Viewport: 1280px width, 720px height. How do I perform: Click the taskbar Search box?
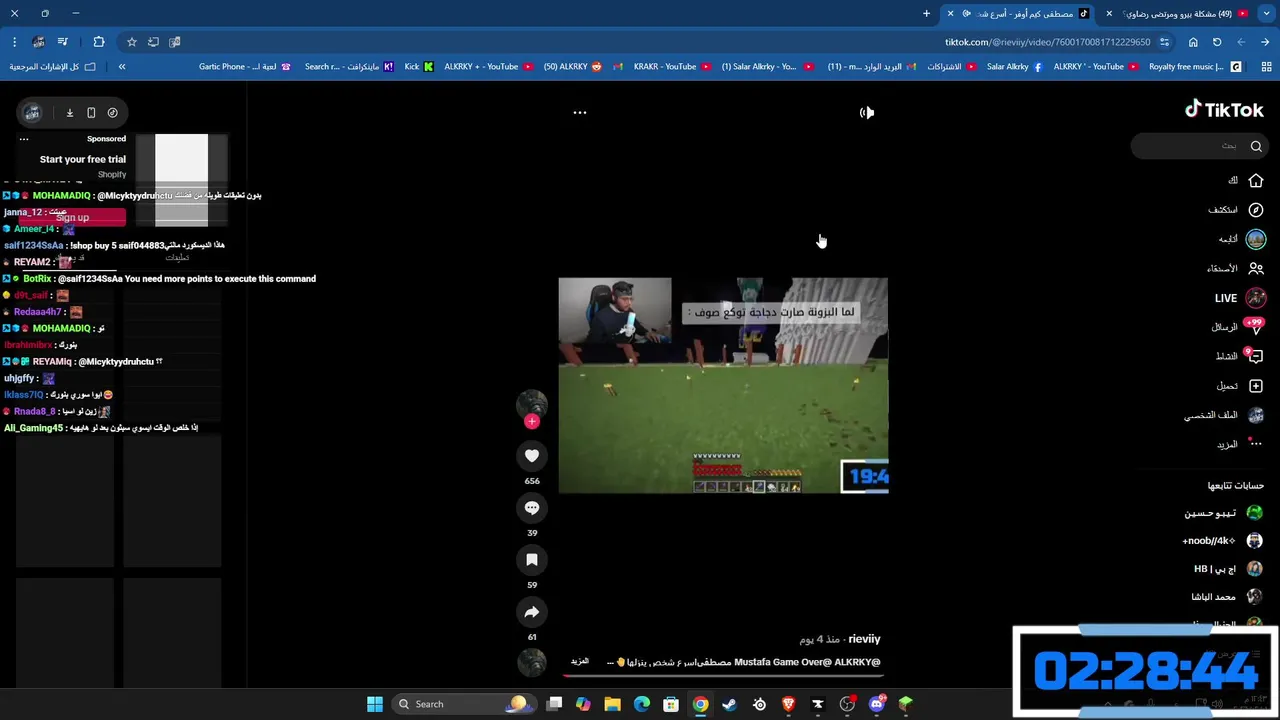[462, 704]
